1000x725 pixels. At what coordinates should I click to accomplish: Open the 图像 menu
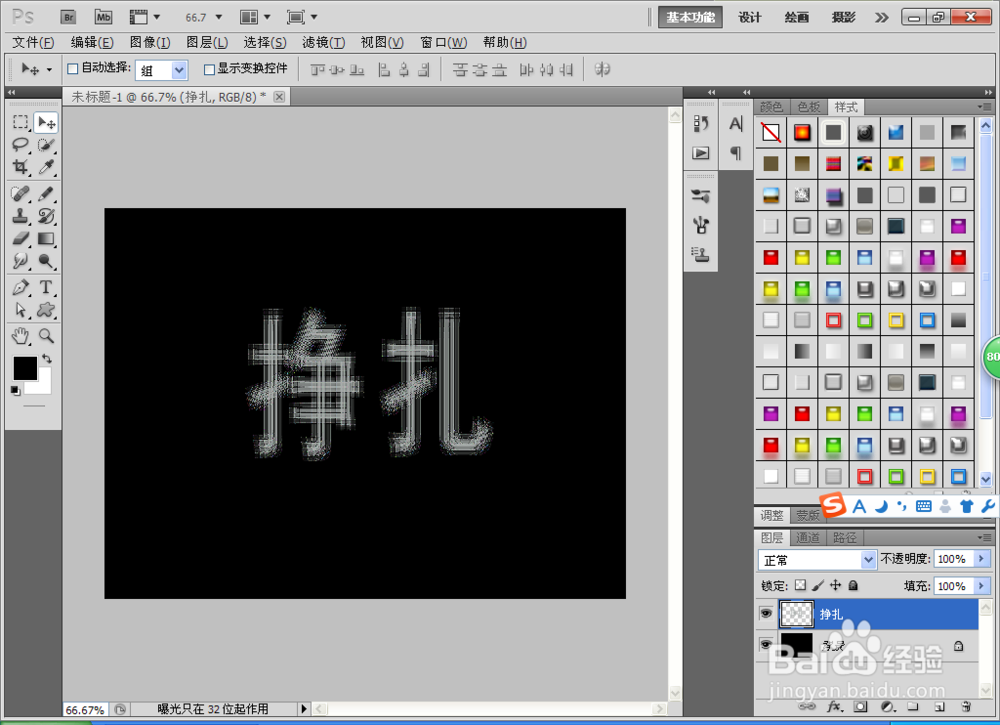150,43
